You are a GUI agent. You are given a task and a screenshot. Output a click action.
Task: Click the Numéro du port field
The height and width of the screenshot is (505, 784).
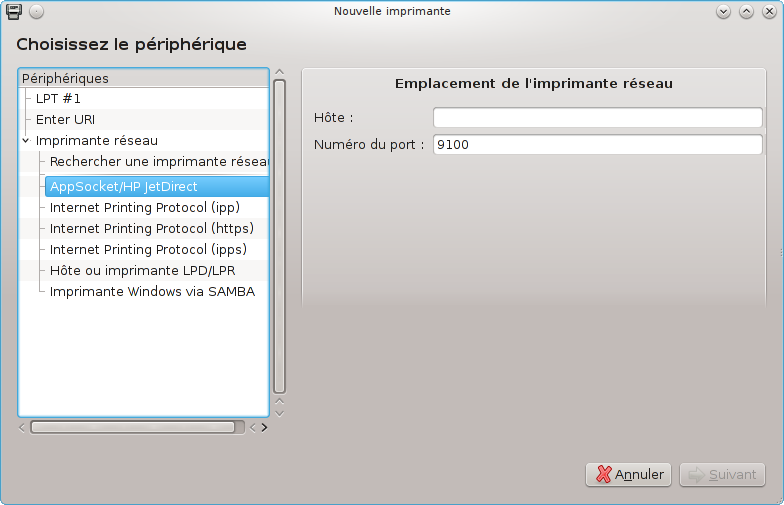click(598, 144)
